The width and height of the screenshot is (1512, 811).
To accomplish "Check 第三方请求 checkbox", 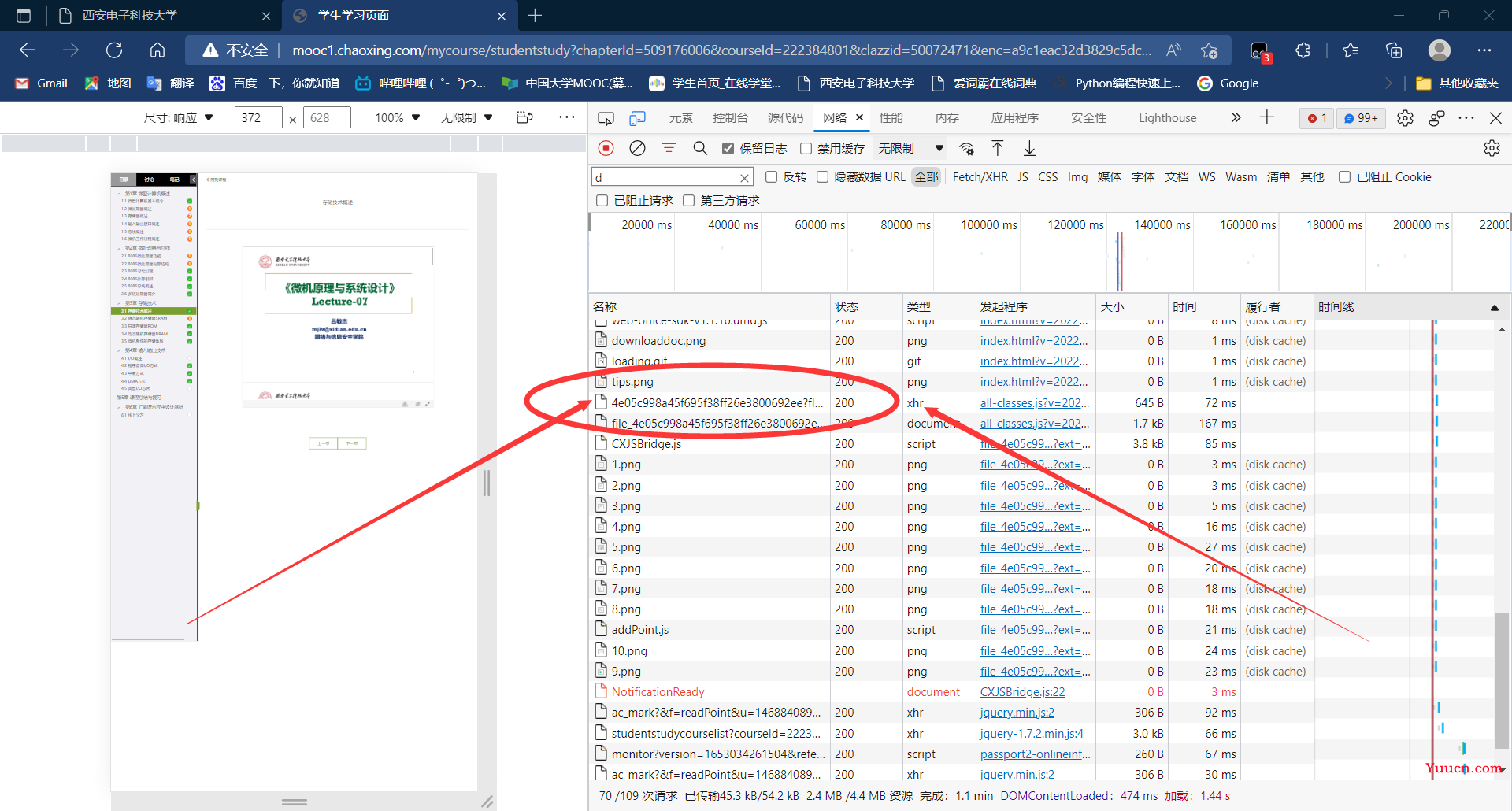I will point(689,201).
